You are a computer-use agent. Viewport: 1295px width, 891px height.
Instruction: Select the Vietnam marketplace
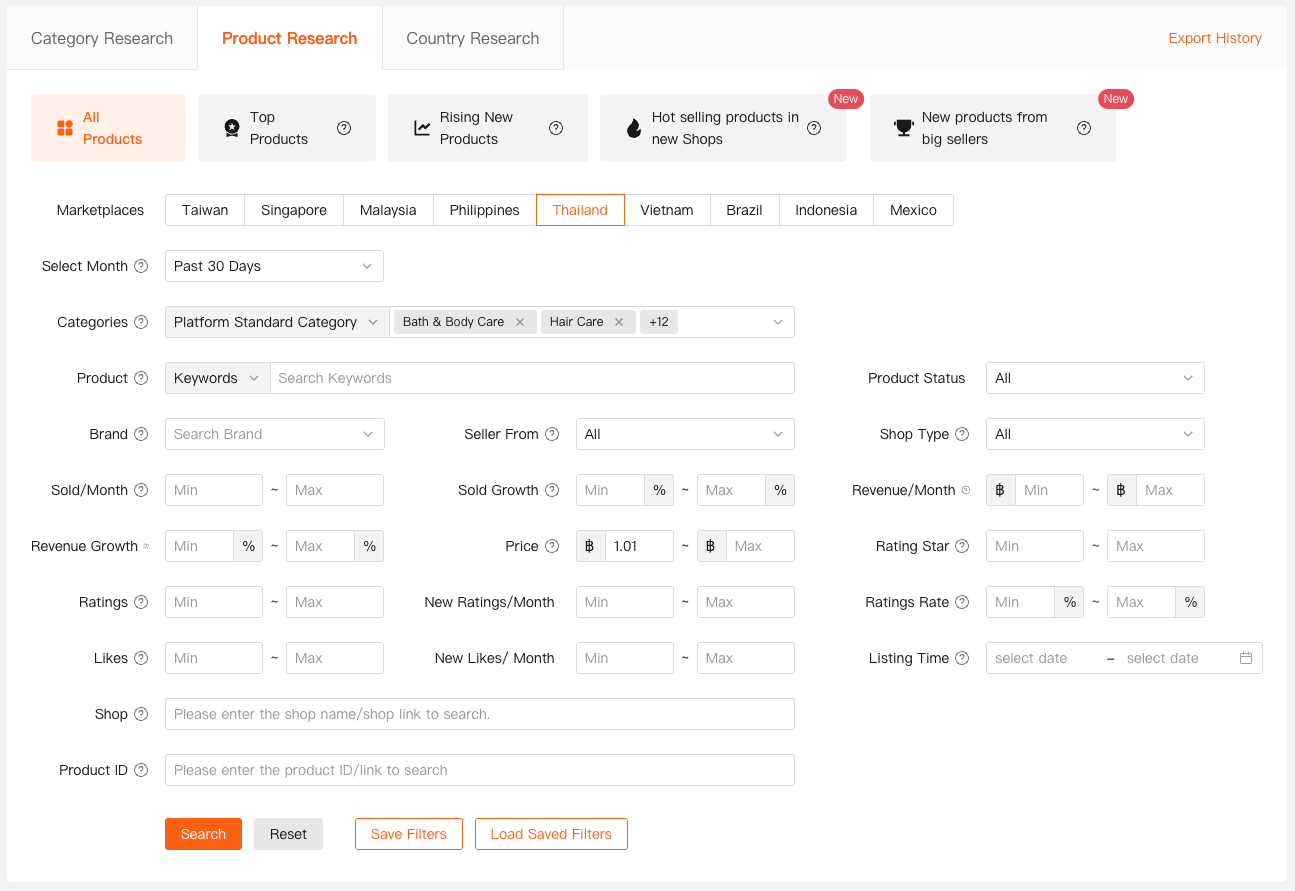[667, 210]
